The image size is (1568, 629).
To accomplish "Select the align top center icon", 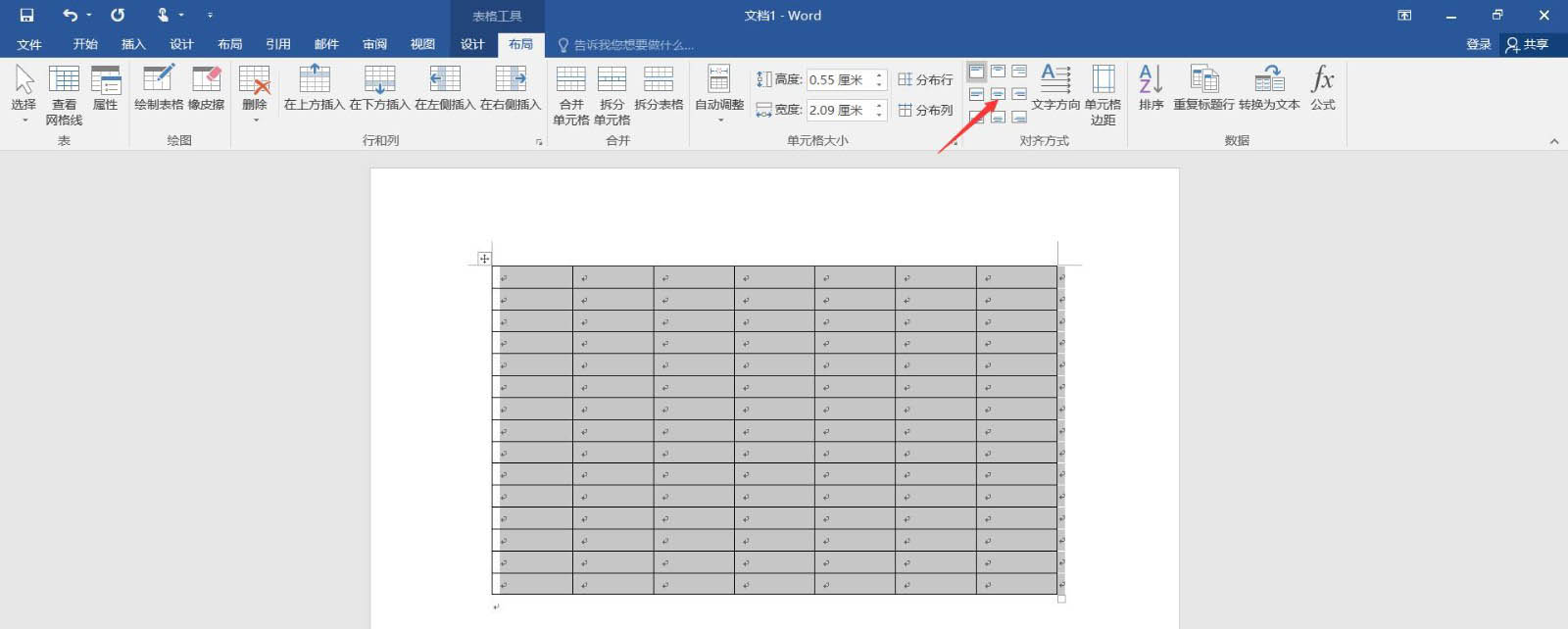I will (998, 72).
